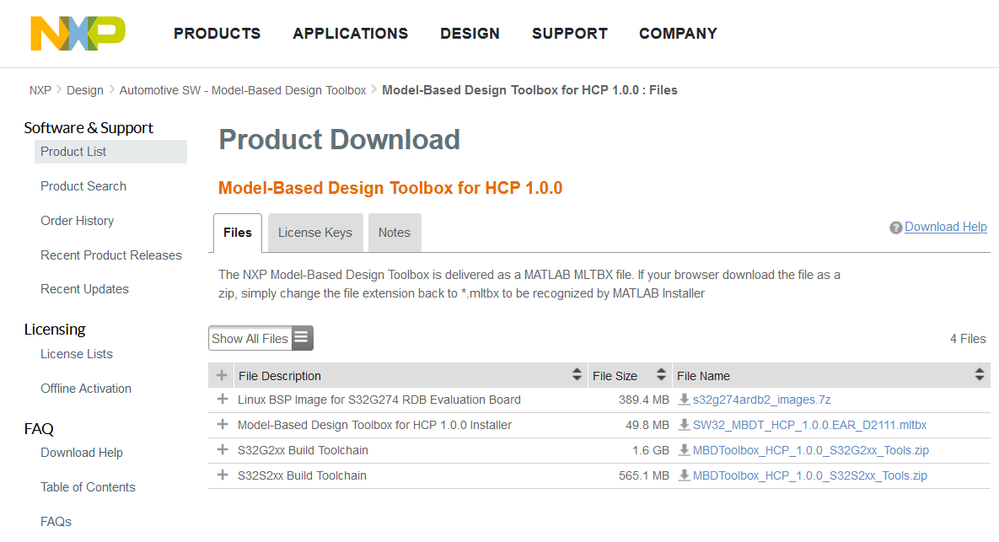This screenshot has height=542, width=999.
Task: Click 'S32G2xx Build Toolchain' description text
Action: pos(303,450)
